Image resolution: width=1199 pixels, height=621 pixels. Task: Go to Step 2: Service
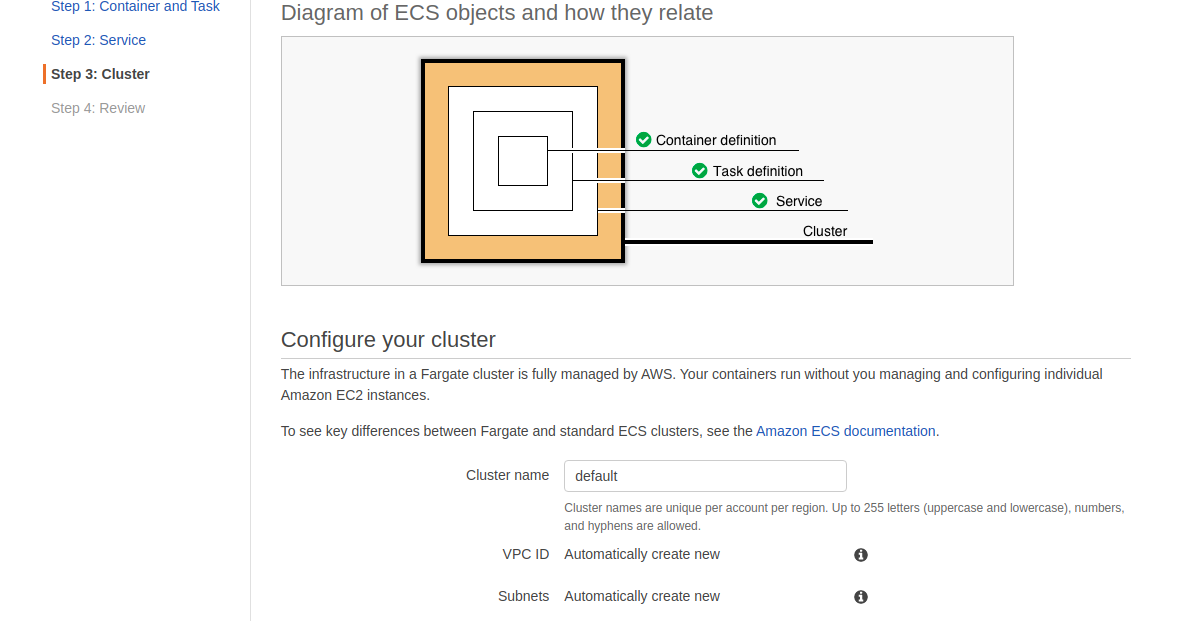click(99, 40)
